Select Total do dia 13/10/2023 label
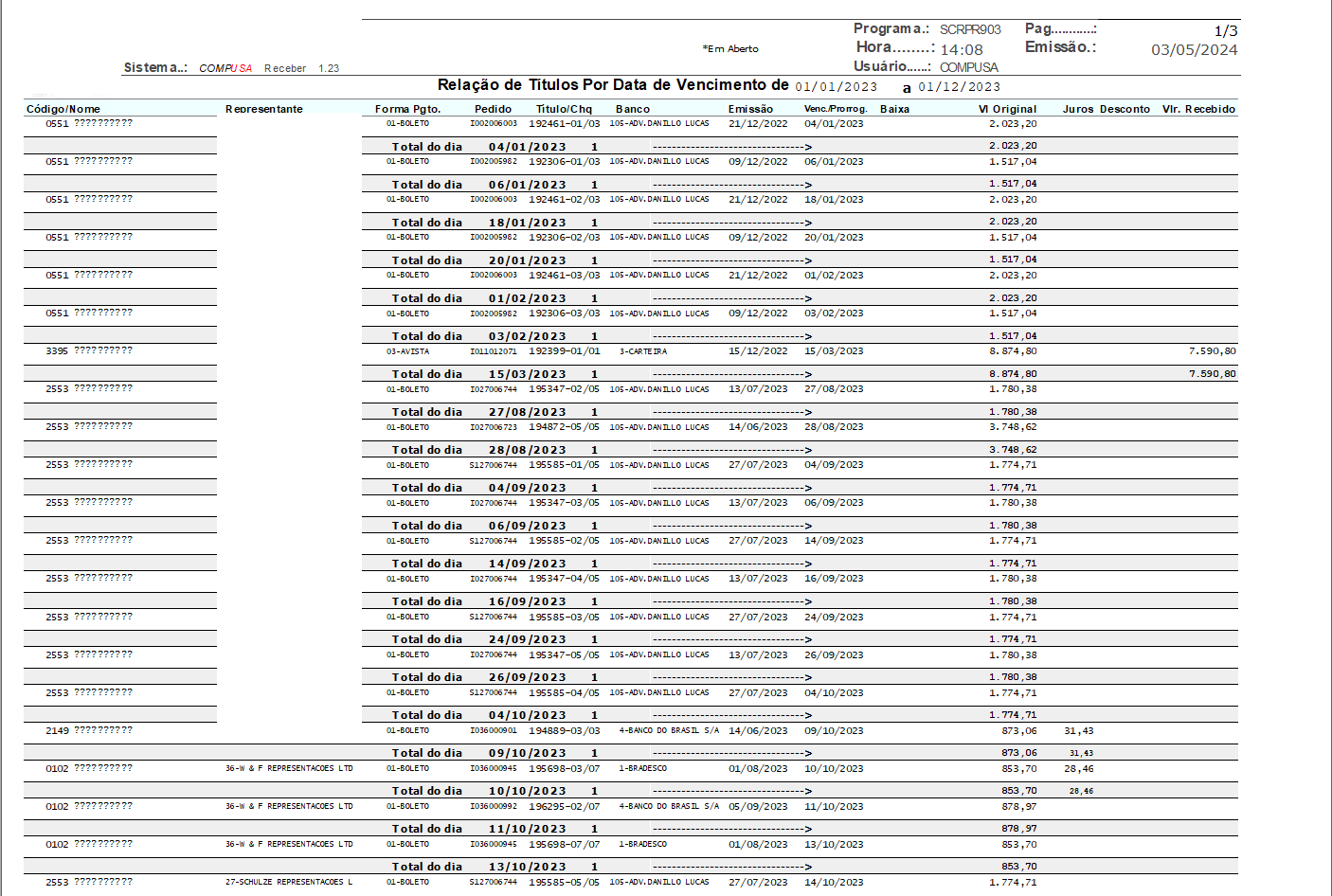Image resolution: width=1332 pixels, height=896 pixels. click(479, 867)
